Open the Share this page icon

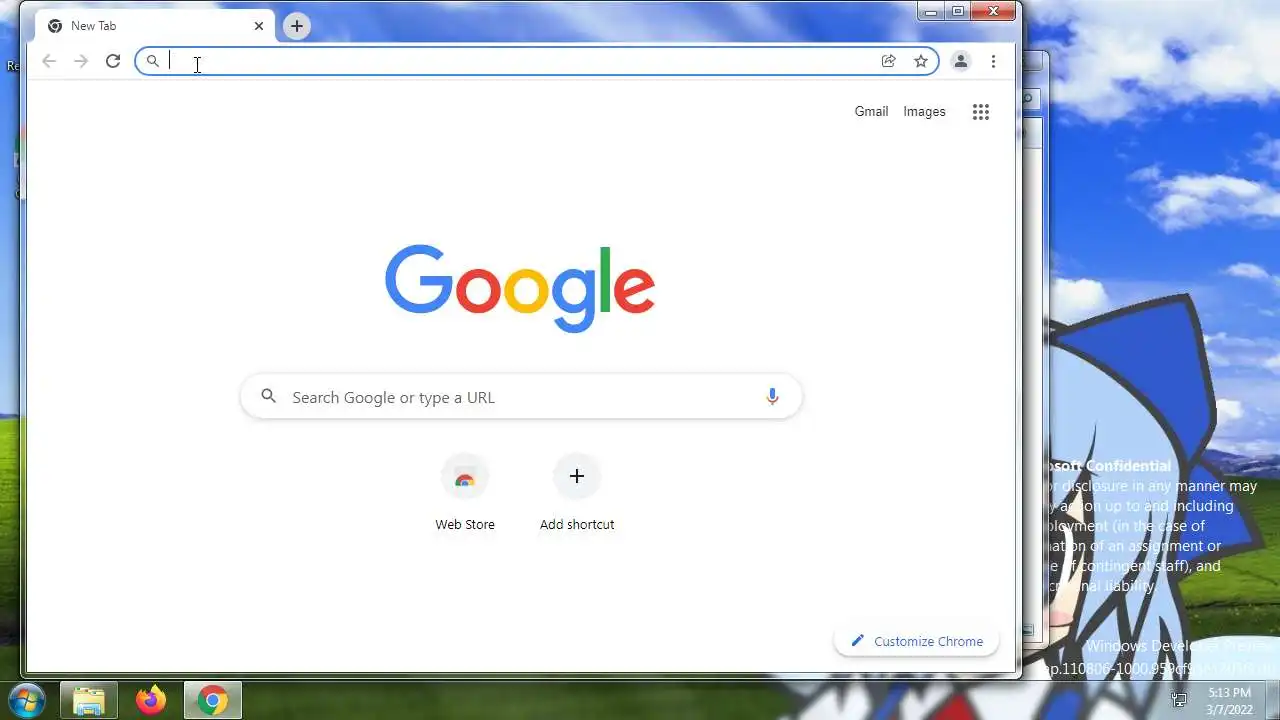(888, 61)
